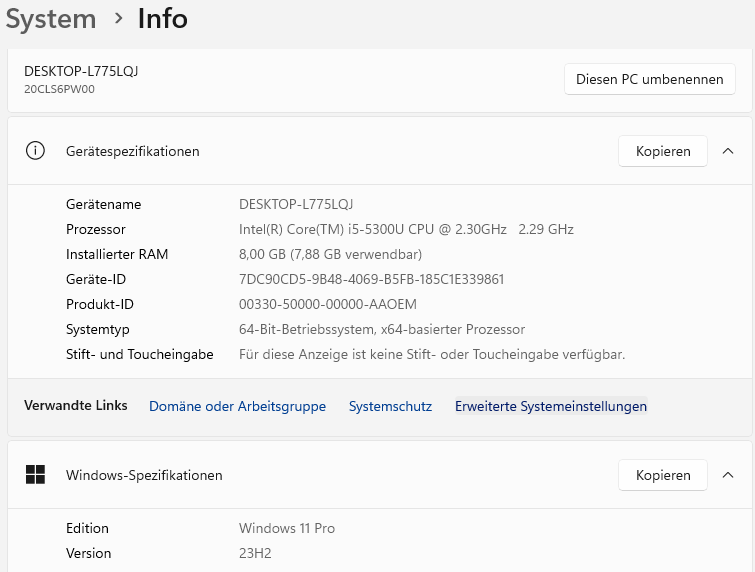Click the 23H2 version value

coord(255,553)
